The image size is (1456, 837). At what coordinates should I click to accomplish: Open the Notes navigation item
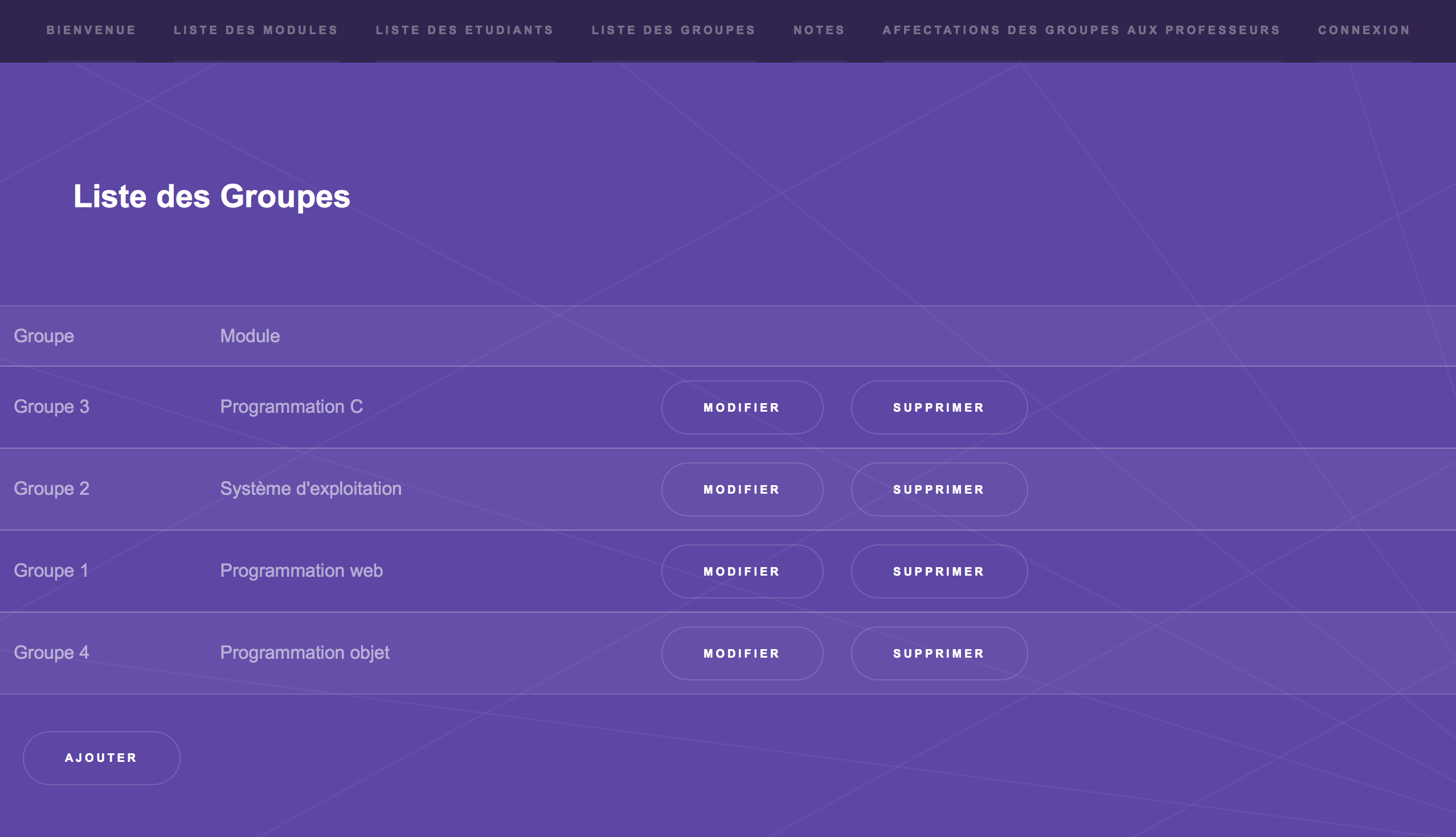[819, 30]
